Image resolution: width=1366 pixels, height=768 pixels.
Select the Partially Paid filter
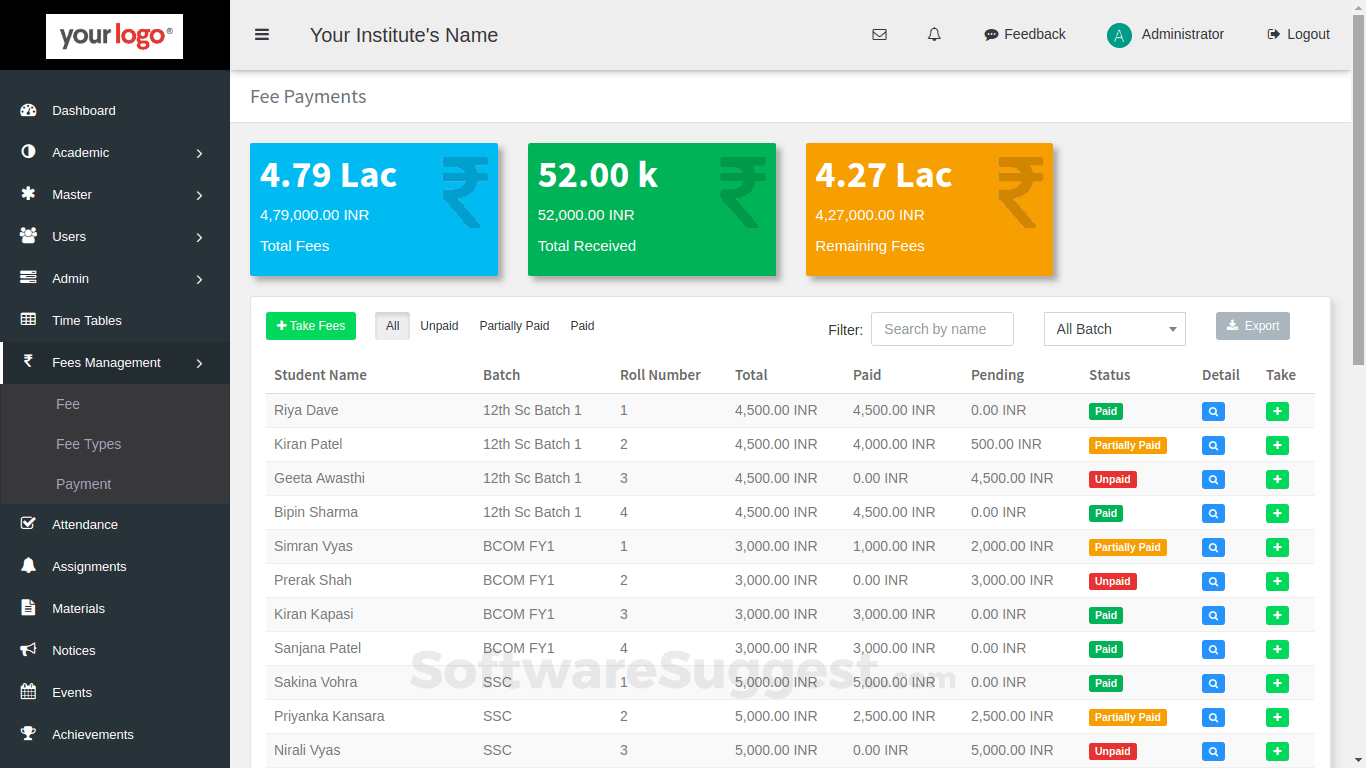pyautogui.click(x=514, y=325)
